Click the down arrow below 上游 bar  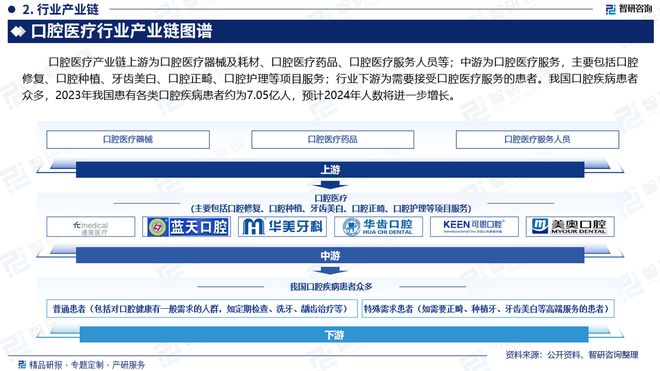[x=330, y=185]
